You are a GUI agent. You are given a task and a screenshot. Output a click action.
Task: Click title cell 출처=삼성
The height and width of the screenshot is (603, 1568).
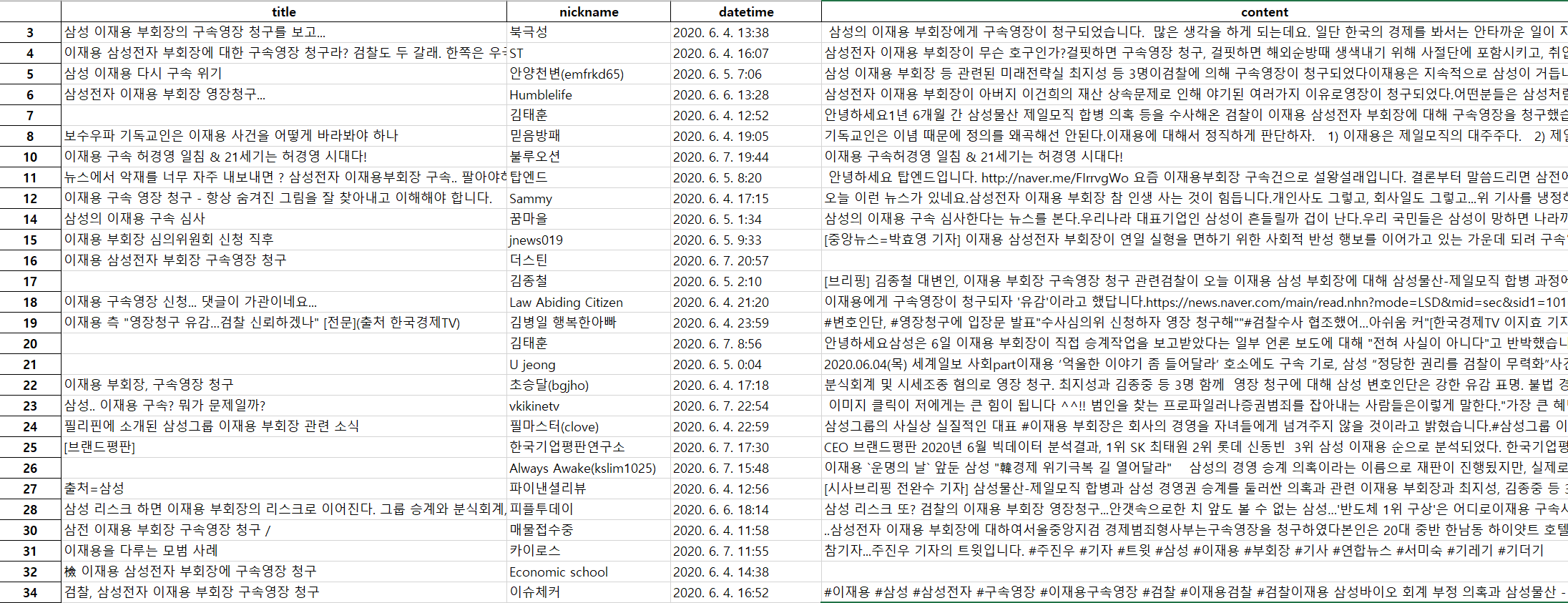point(284,489)
